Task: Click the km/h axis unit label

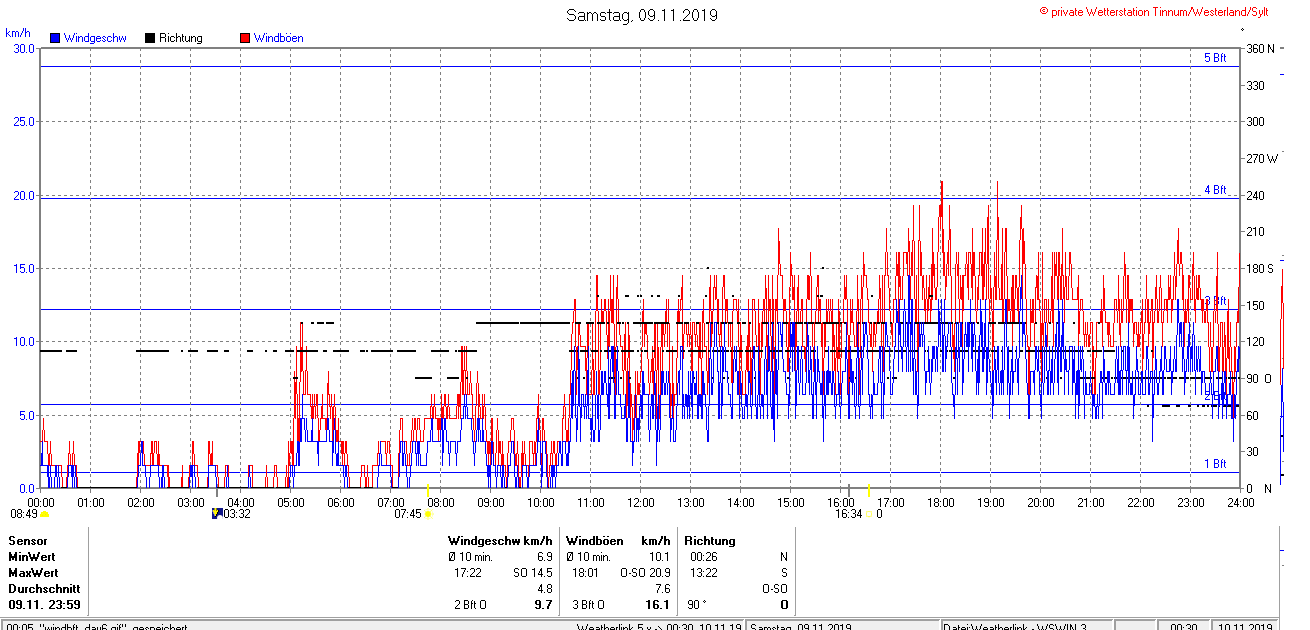Action: click(x=18, y=33)
